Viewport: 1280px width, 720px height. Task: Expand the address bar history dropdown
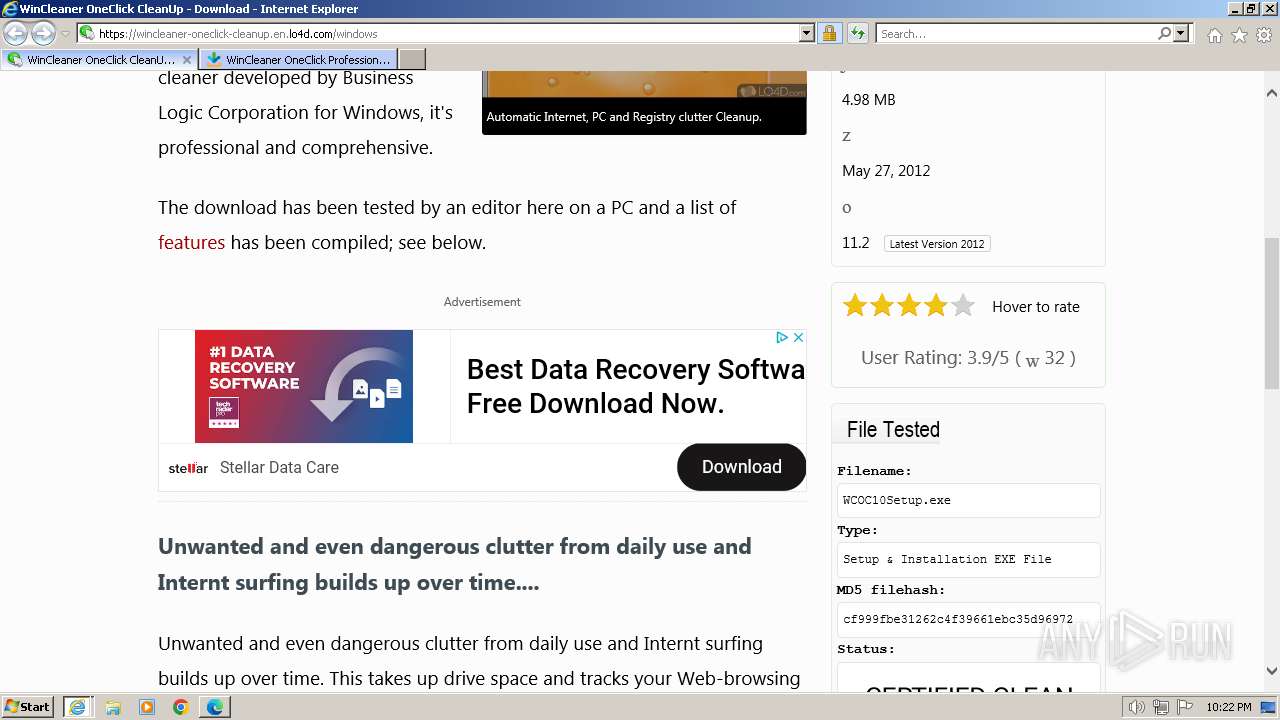click(807, 33)
